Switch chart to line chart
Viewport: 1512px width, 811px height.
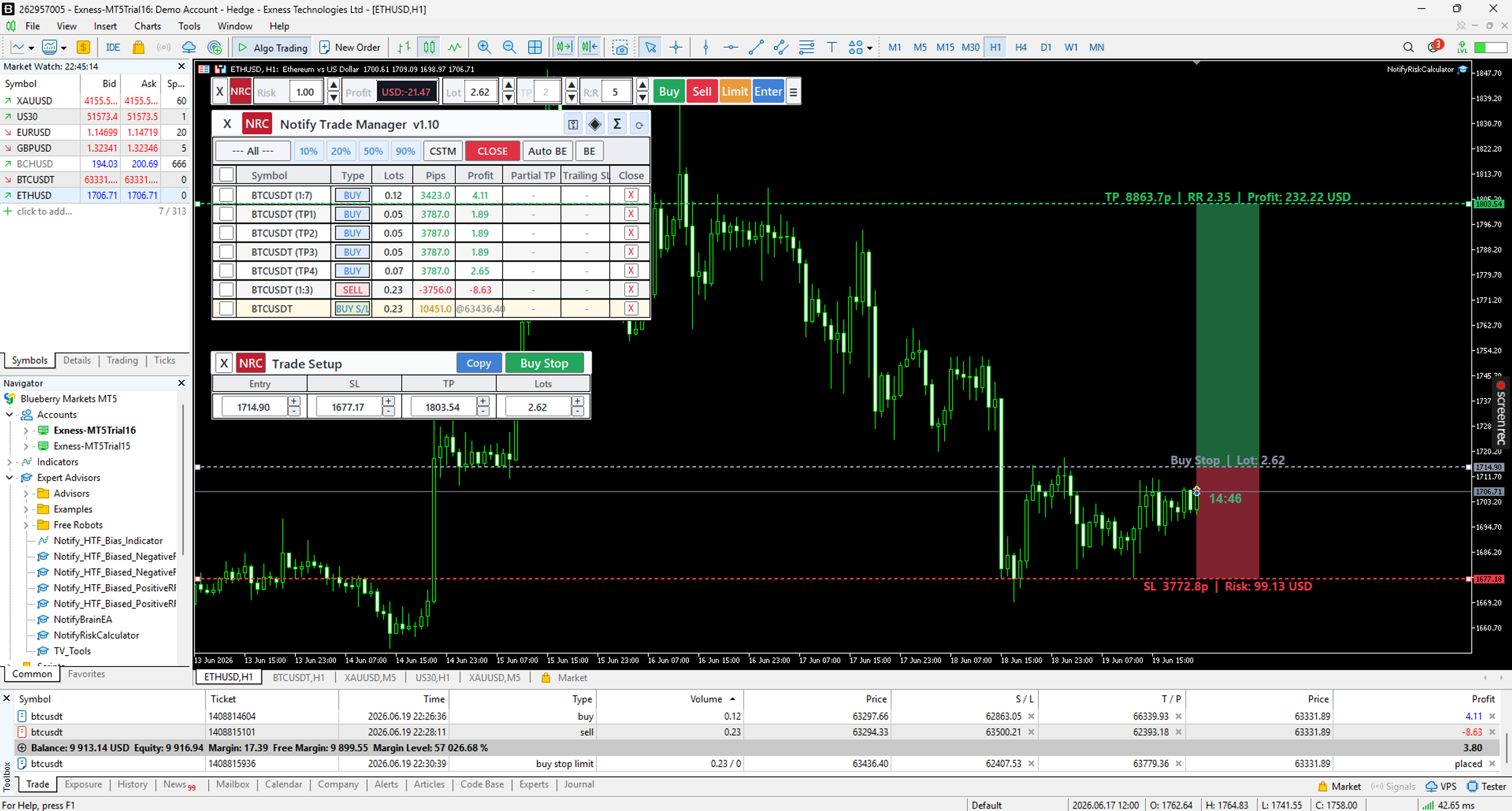[454, 47]
